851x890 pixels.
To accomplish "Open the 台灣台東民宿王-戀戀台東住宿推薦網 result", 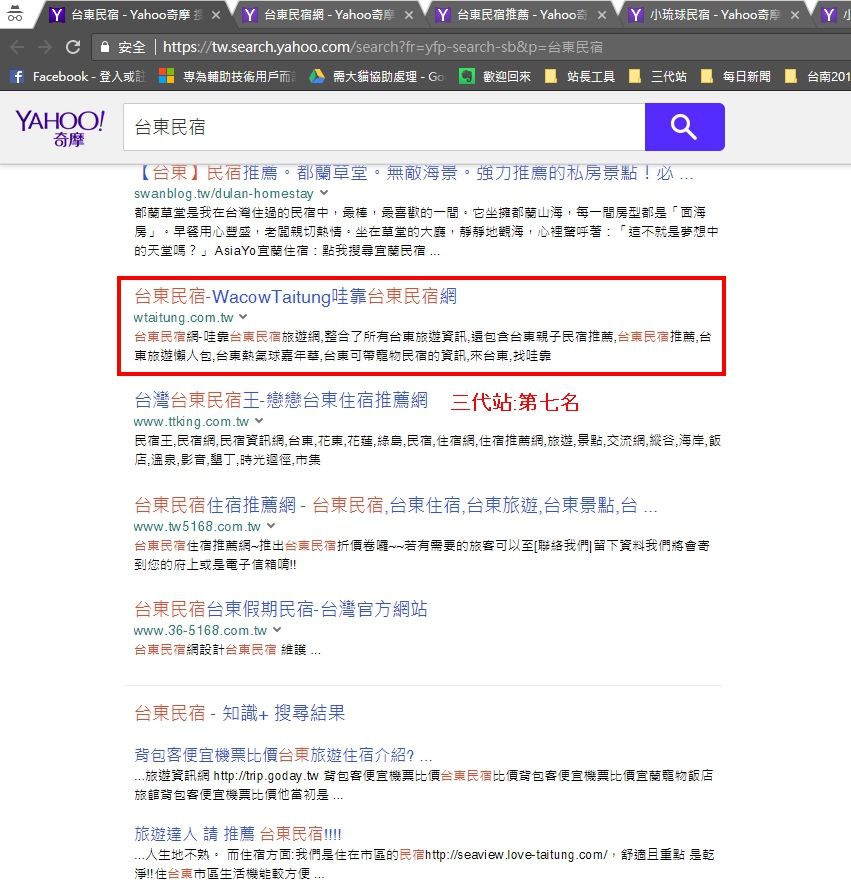I will click(x=281, y=400).
